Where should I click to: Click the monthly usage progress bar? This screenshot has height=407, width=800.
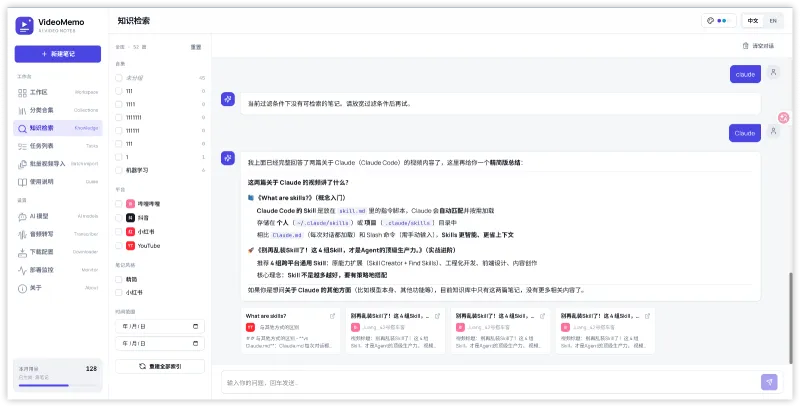57,385
